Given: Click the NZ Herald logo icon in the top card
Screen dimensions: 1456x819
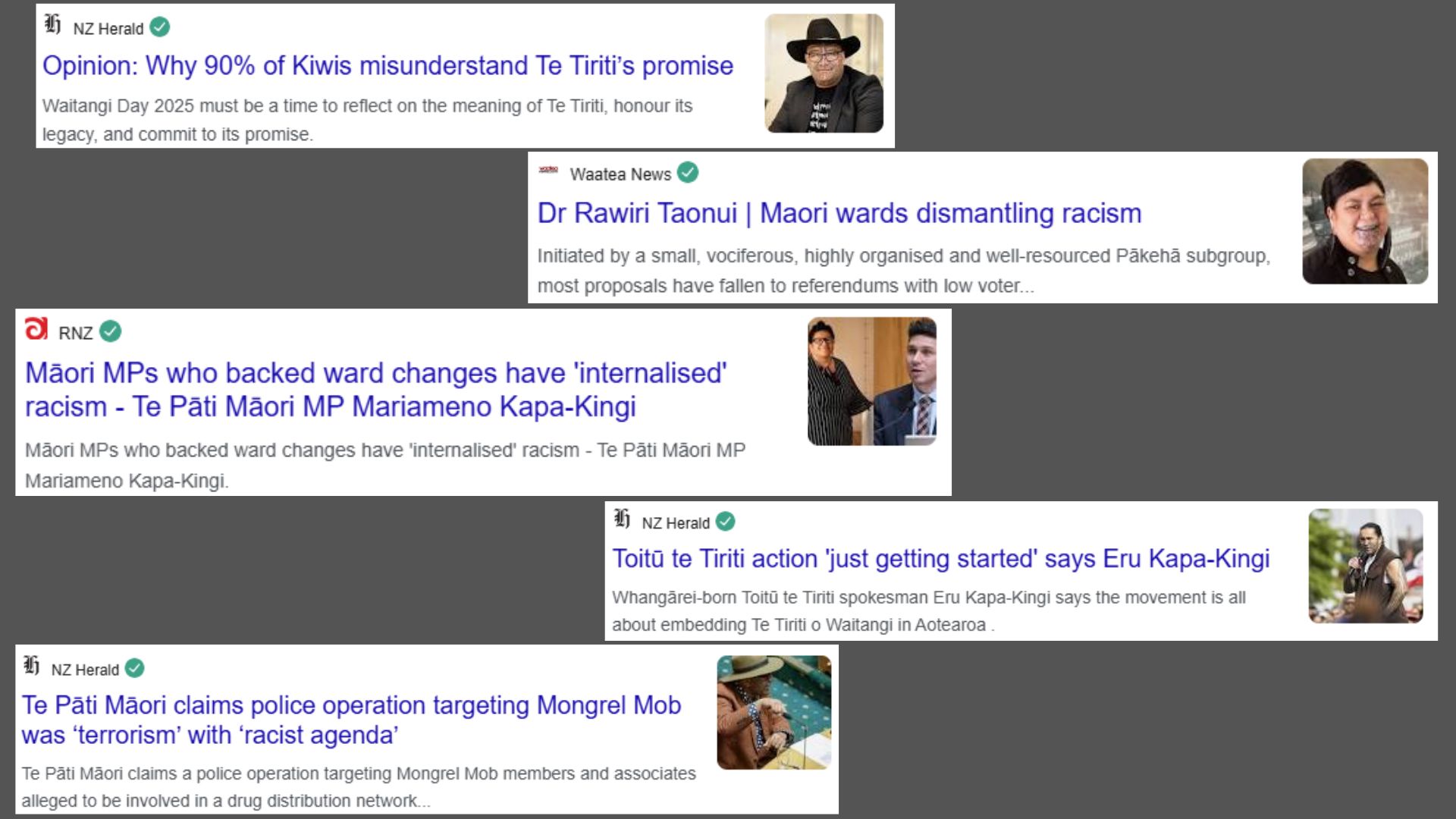Looking at the screenshot, I should click(52, 25).
